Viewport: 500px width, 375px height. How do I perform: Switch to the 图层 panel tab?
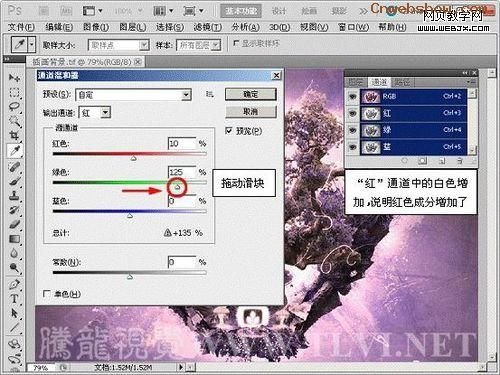356,82
